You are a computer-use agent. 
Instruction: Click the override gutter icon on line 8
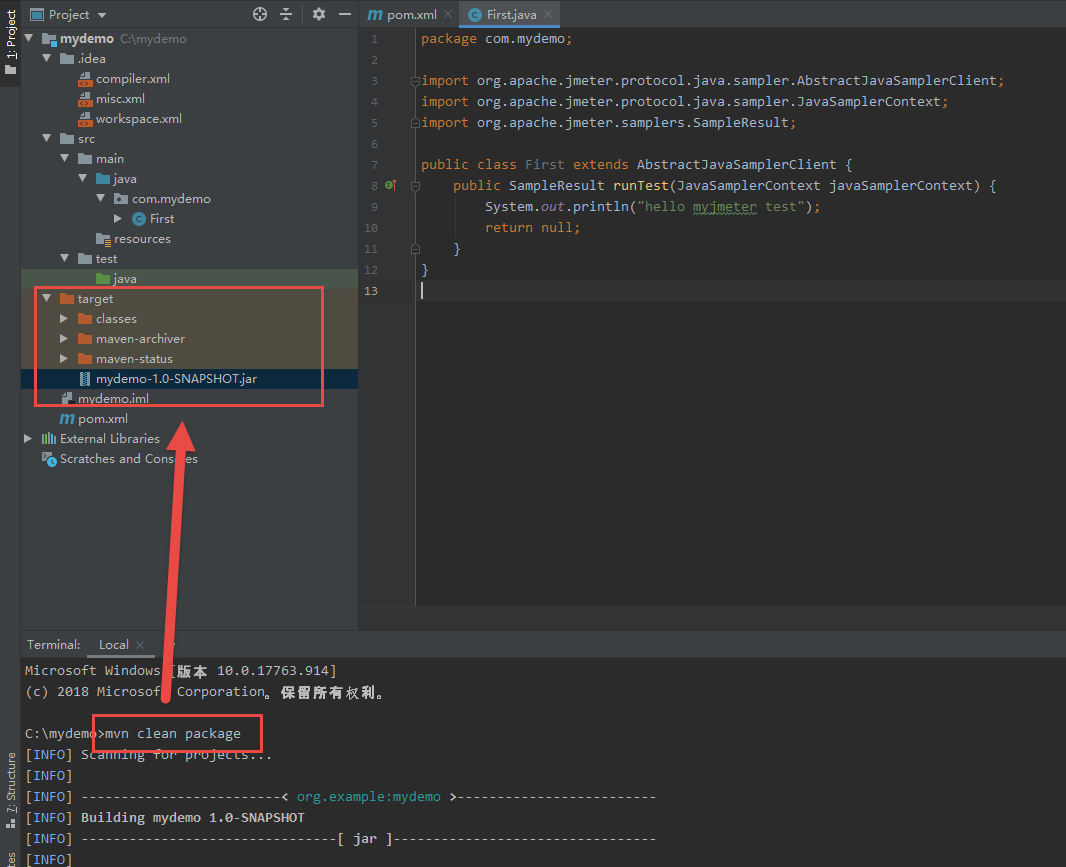pyautogui.click(x=391, y=185)
